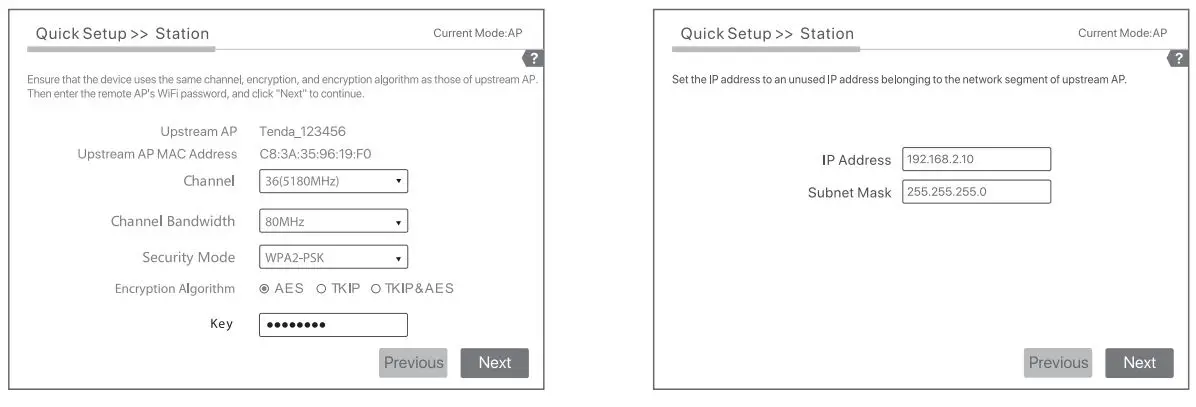The width and height of the screenshot is (1196, 407).
Task: Click the Subnet Mask input field
Action: [976, 192]
